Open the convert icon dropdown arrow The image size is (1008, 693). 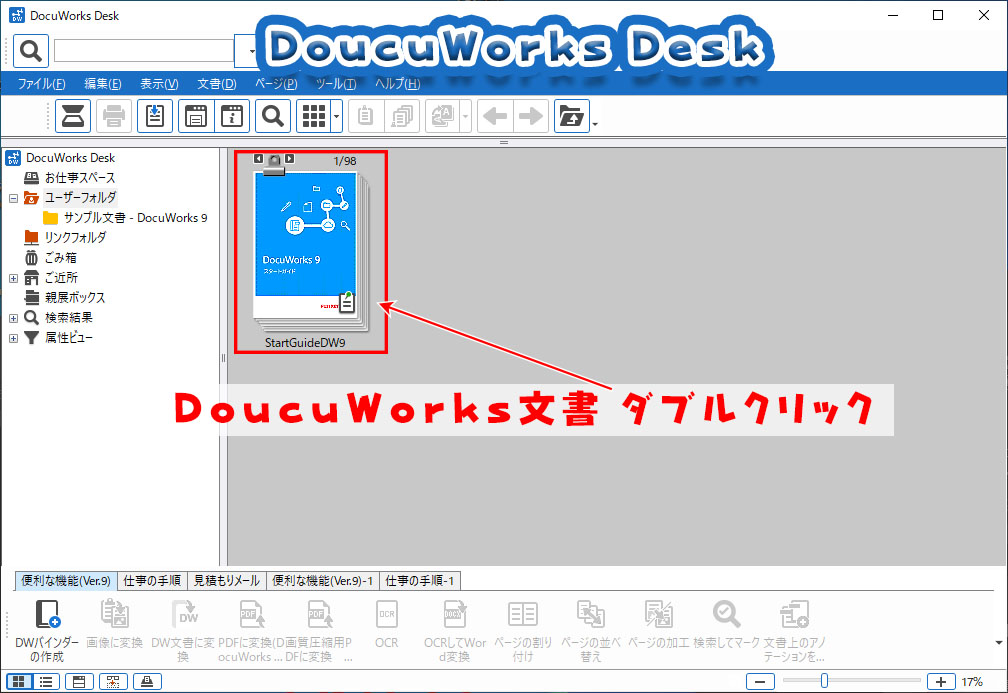[x=465, y=116]
